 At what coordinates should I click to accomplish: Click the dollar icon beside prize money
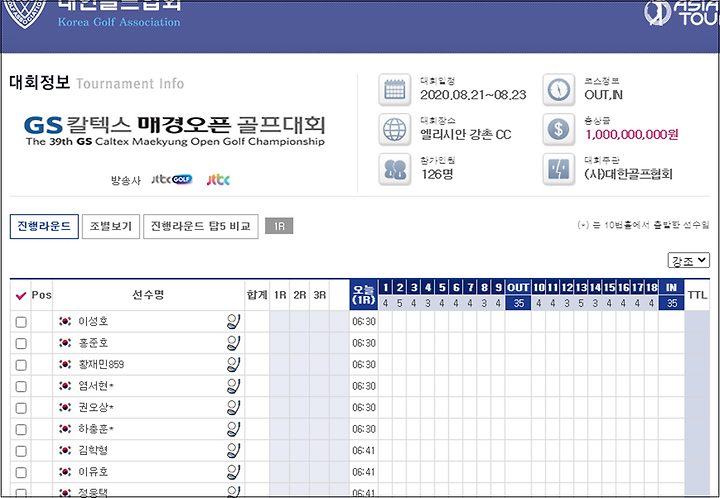pos(558,129)
